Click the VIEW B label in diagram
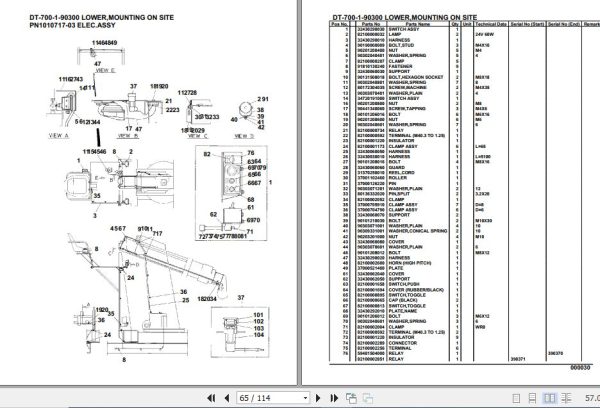The height and width of the screenshot is (408, 600). click(128, 135)
